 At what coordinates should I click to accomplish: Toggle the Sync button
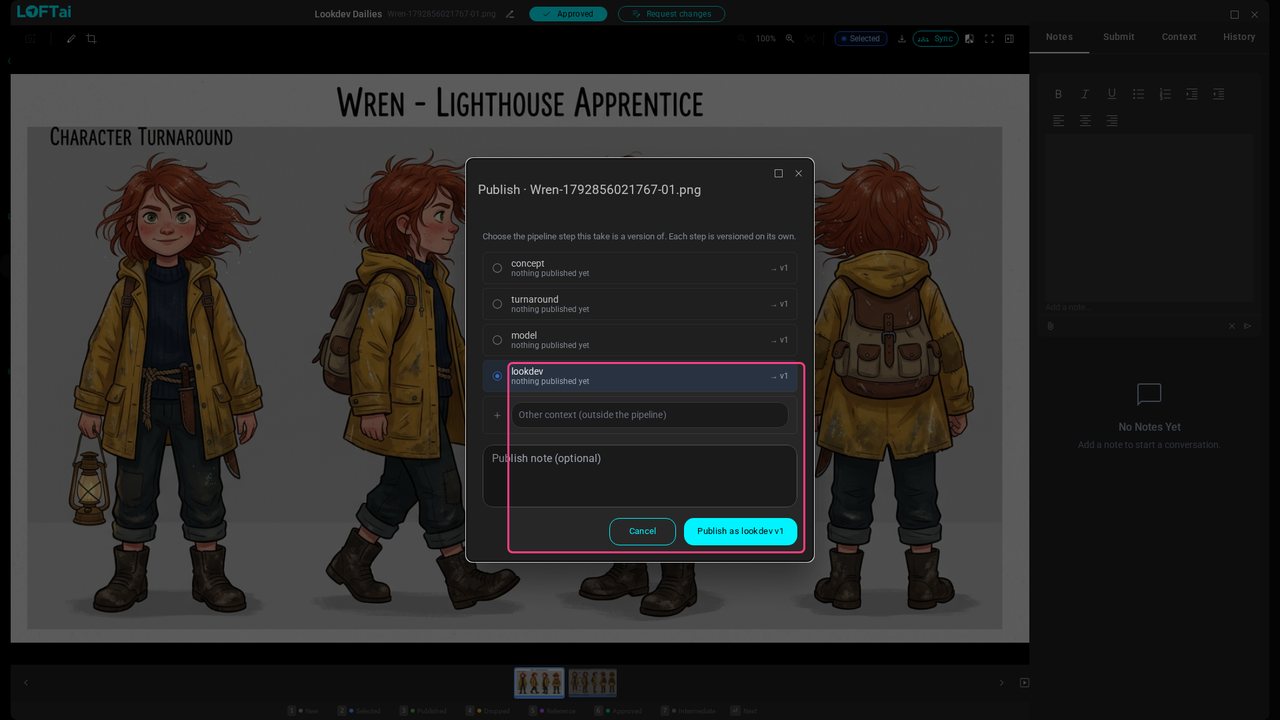(x=935, y=39)
